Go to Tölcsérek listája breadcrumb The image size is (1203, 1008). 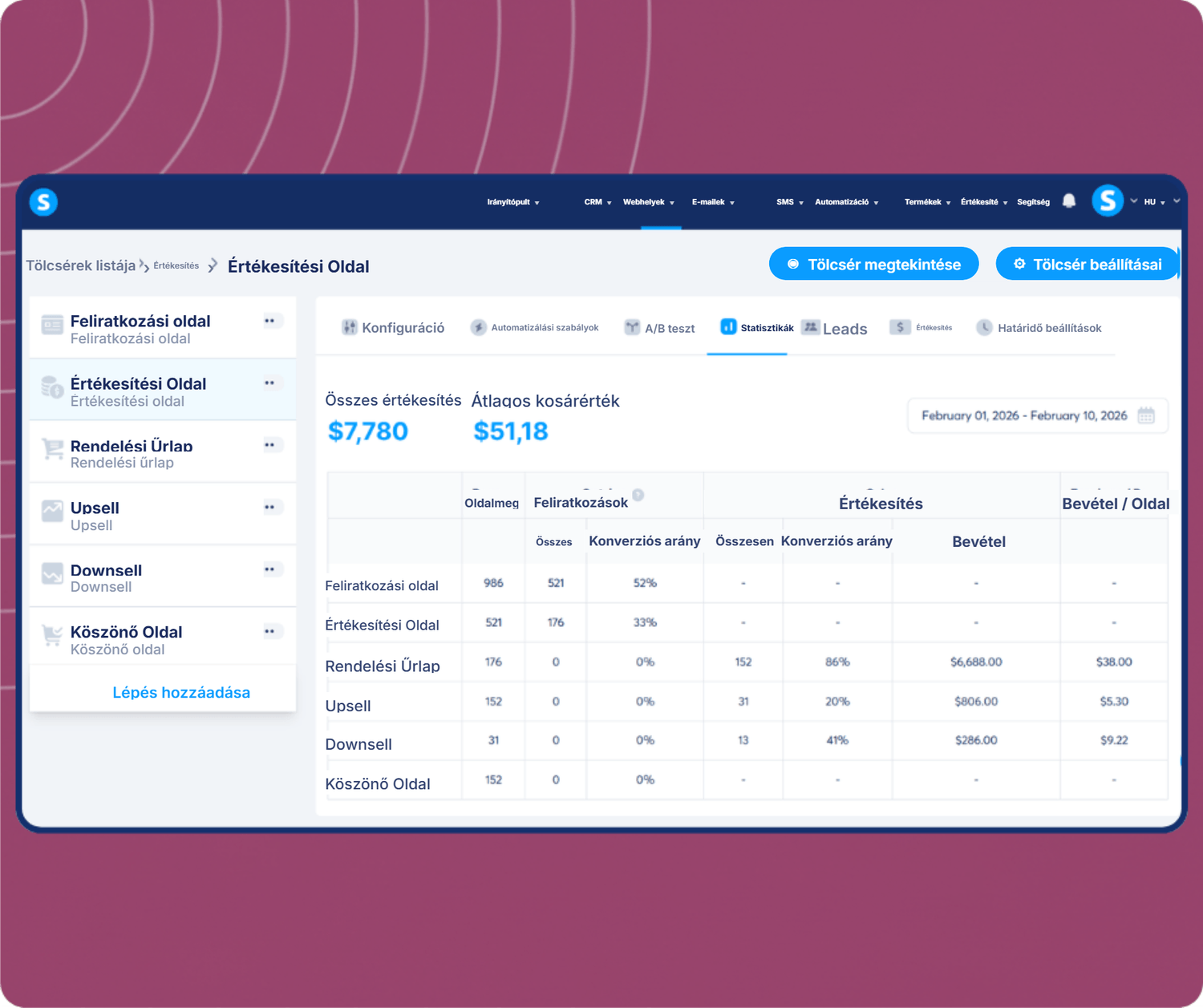pos(81,265)
